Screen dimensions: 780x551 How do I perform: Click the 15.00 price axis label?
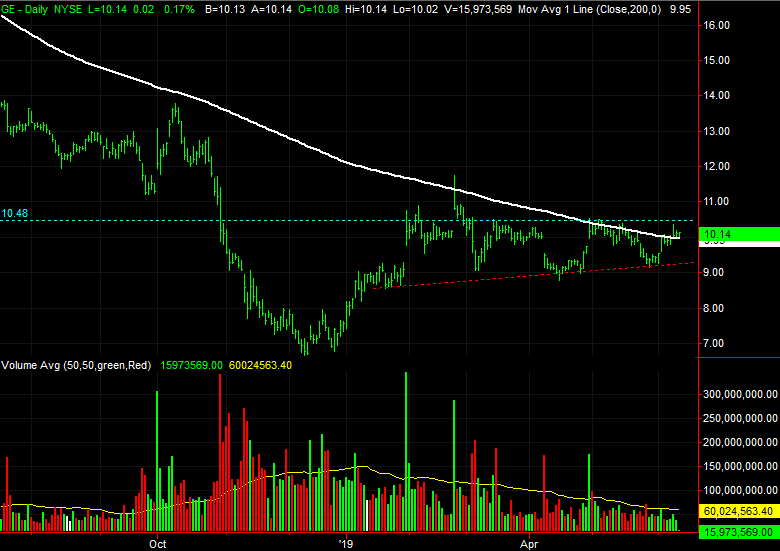click(x=717, y=60)
